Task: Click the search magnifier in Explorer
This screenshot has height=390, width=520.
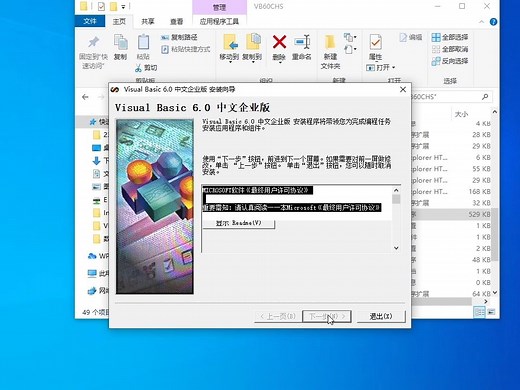Action: click(x=485, y=97)
